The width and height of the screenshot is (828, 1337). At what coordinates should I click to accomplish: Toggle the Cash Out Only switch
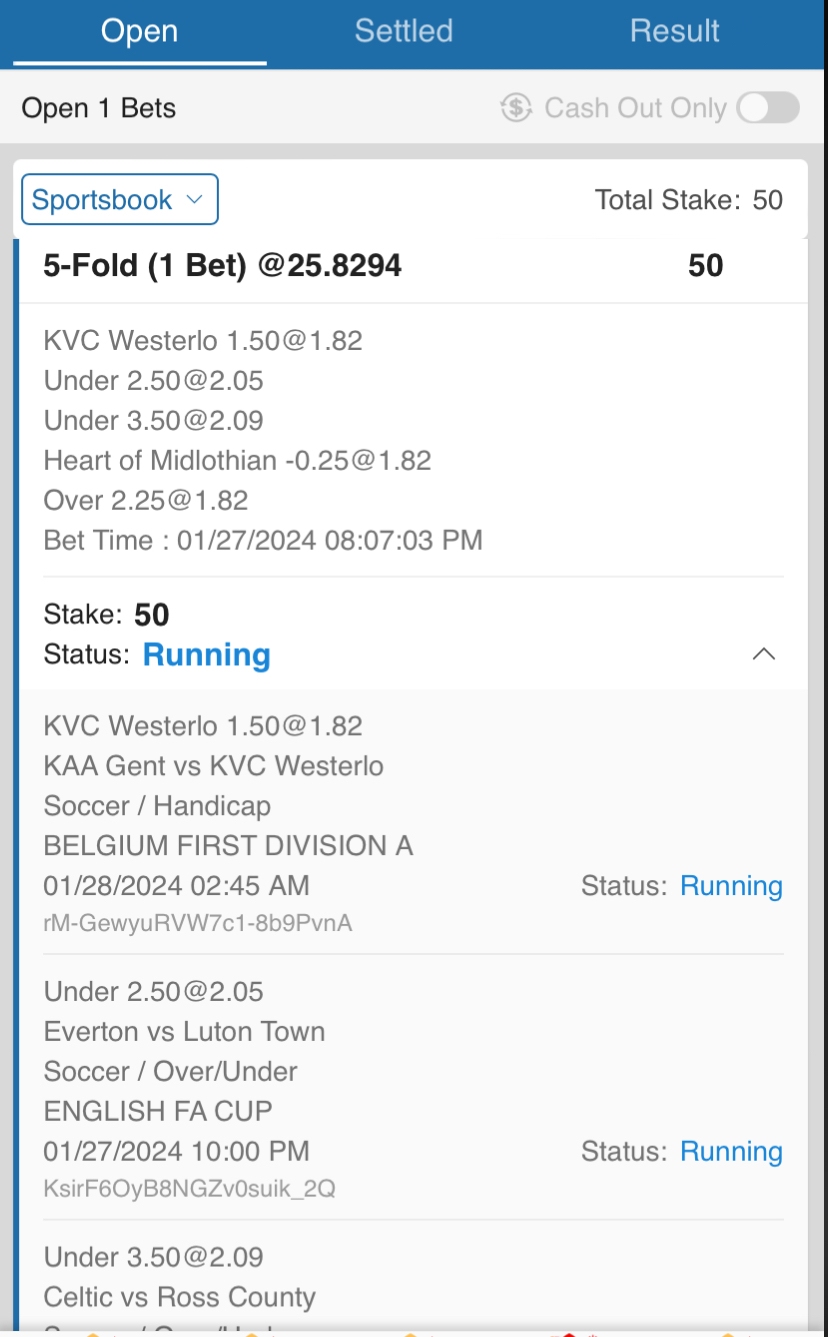click(768, 108)
